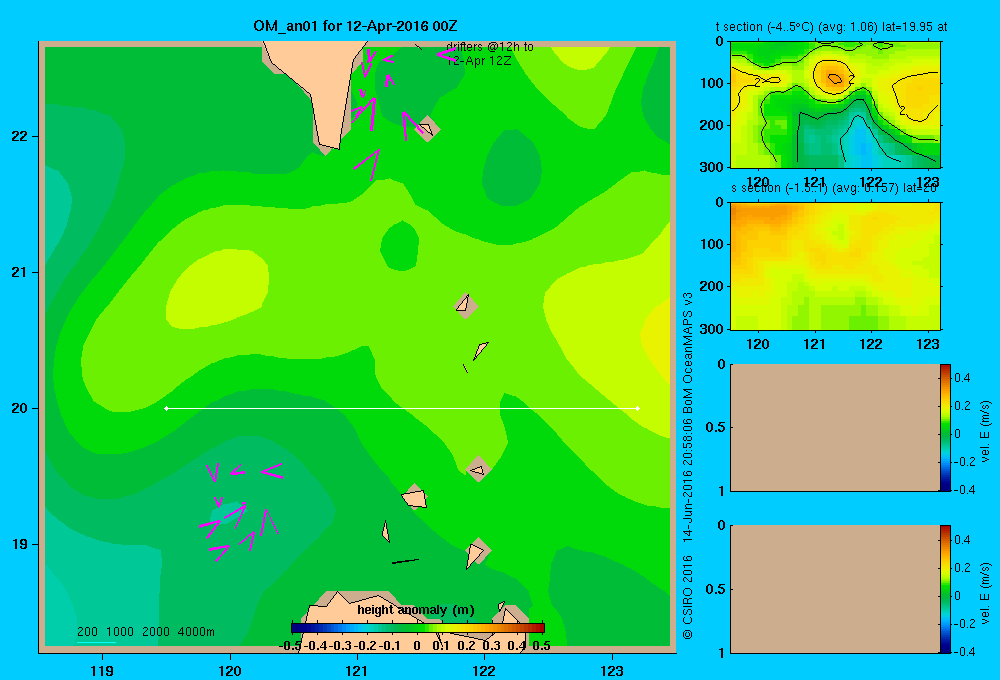Click depth label 100 on t section axis
1000x680 pixels.
tap(712, 83)
